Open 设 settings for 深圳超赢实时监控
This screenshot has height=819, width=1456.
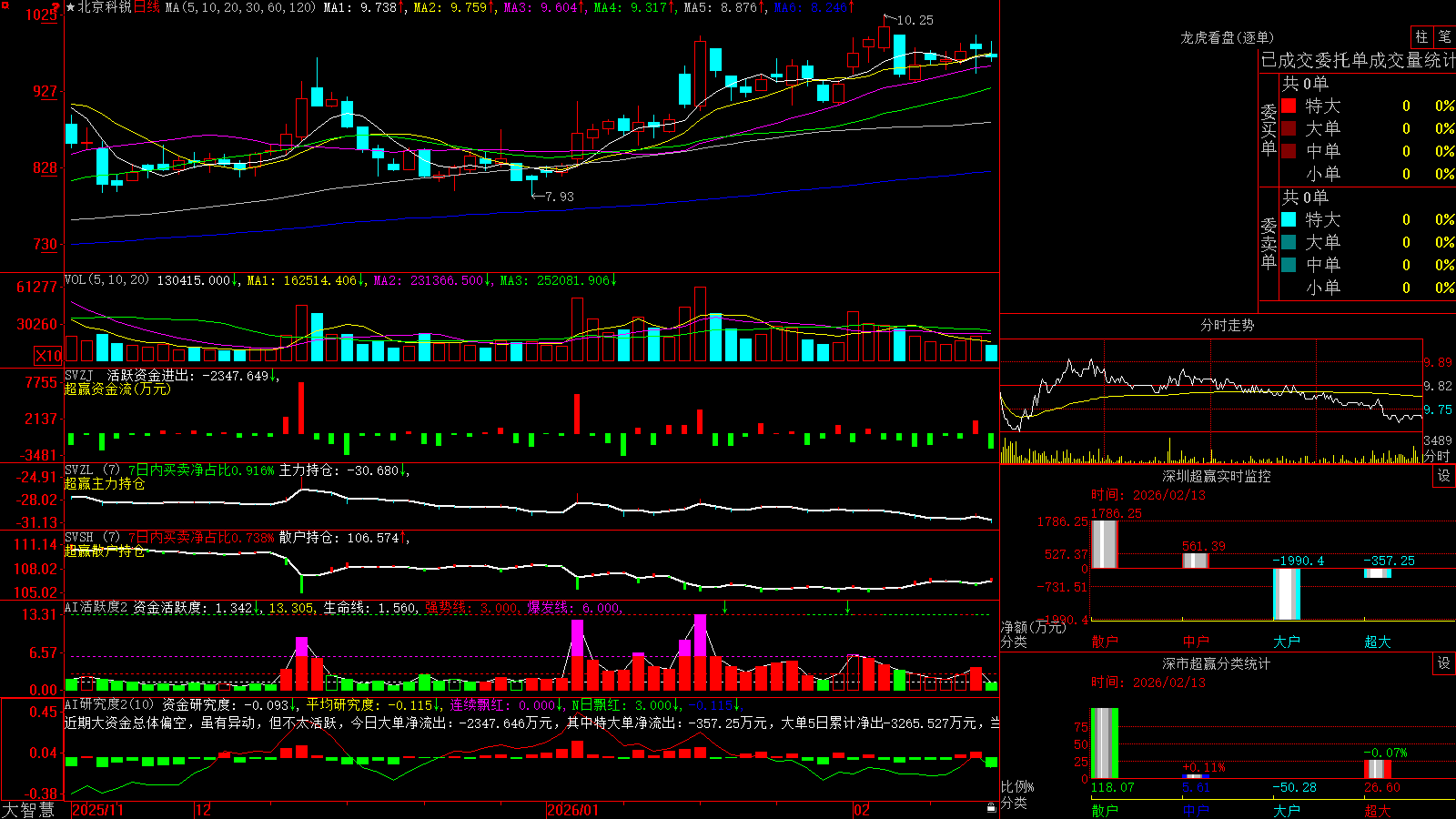click(x=1444, y=476)
